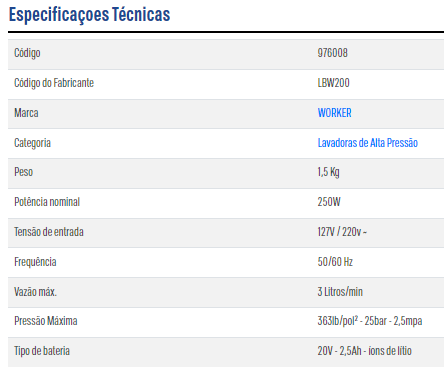This screenshot has height=377, width=444.
Task: Click the weight value 1,5 Kg
Action: pos(328,172)
